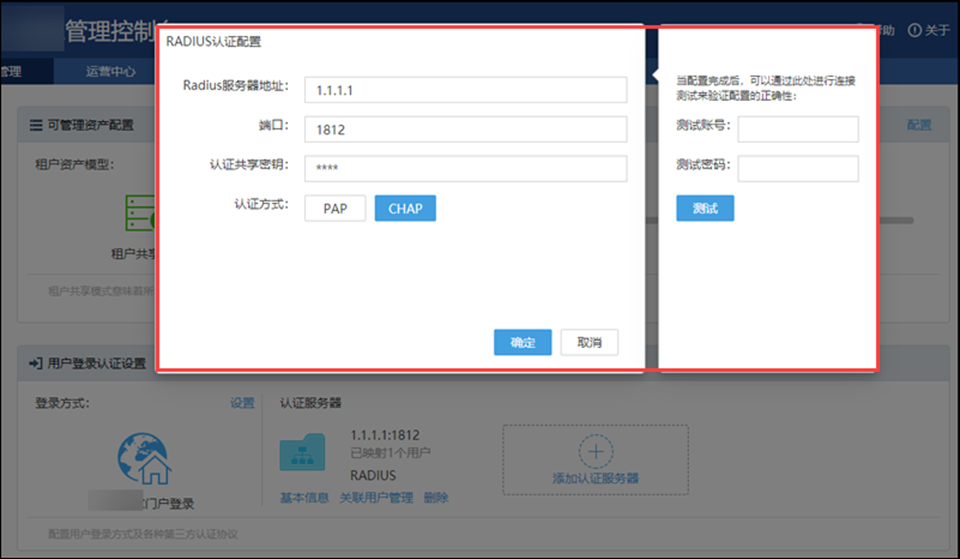The width and height of the screenshot is (960, 559).
Task: Focus the Radius服务器地址 input field
Action: point(465,90)
